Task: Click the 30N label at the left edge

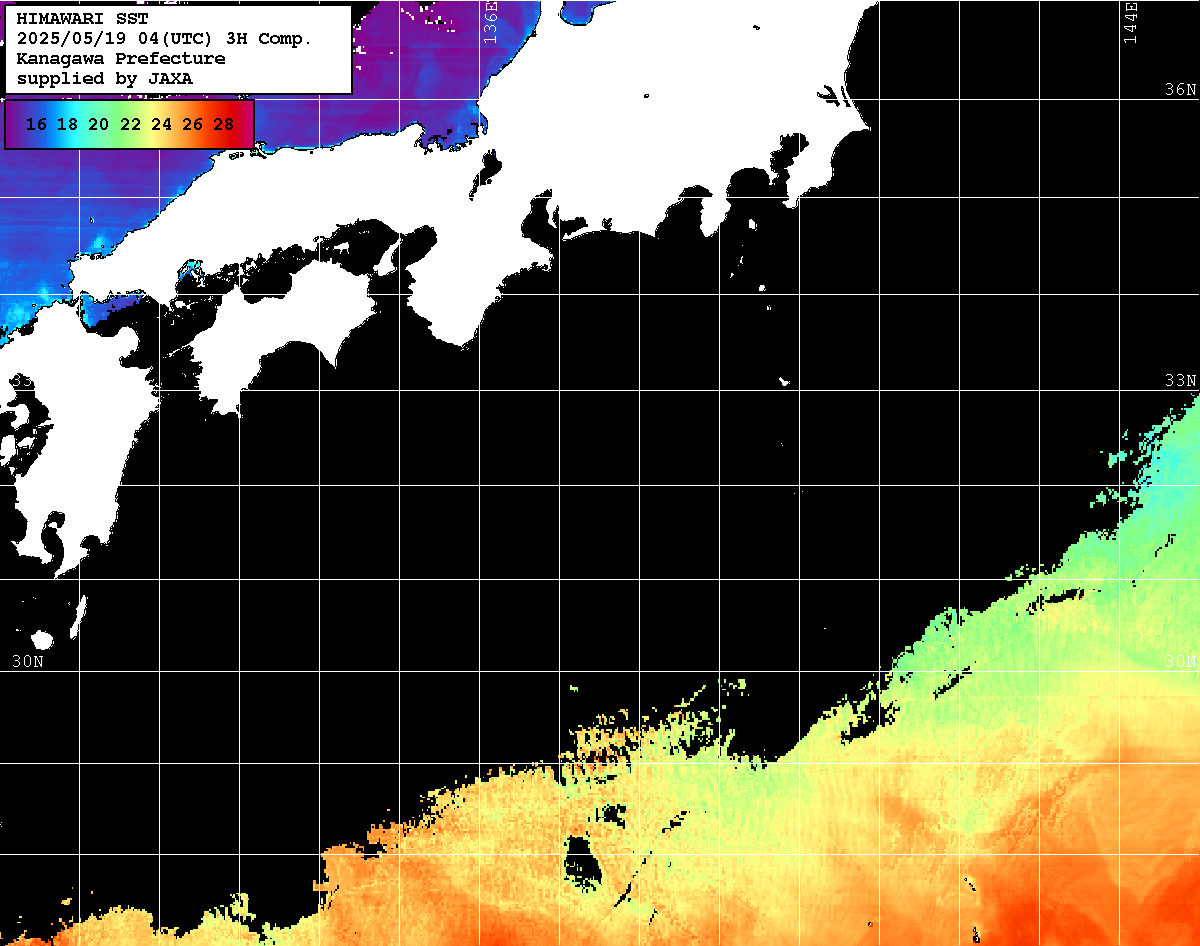Action: [28, 661]
